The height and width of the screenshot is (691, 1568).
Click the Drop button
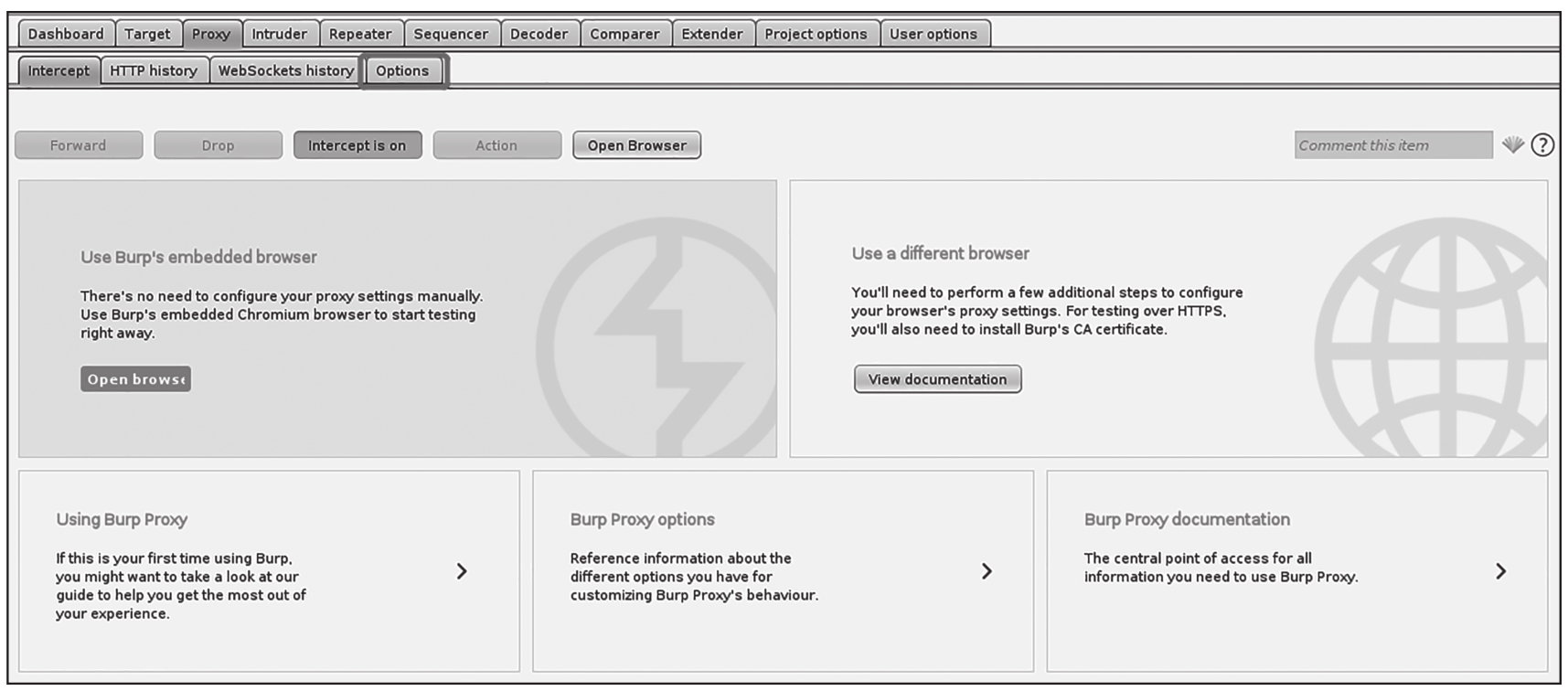pos(218,145)
